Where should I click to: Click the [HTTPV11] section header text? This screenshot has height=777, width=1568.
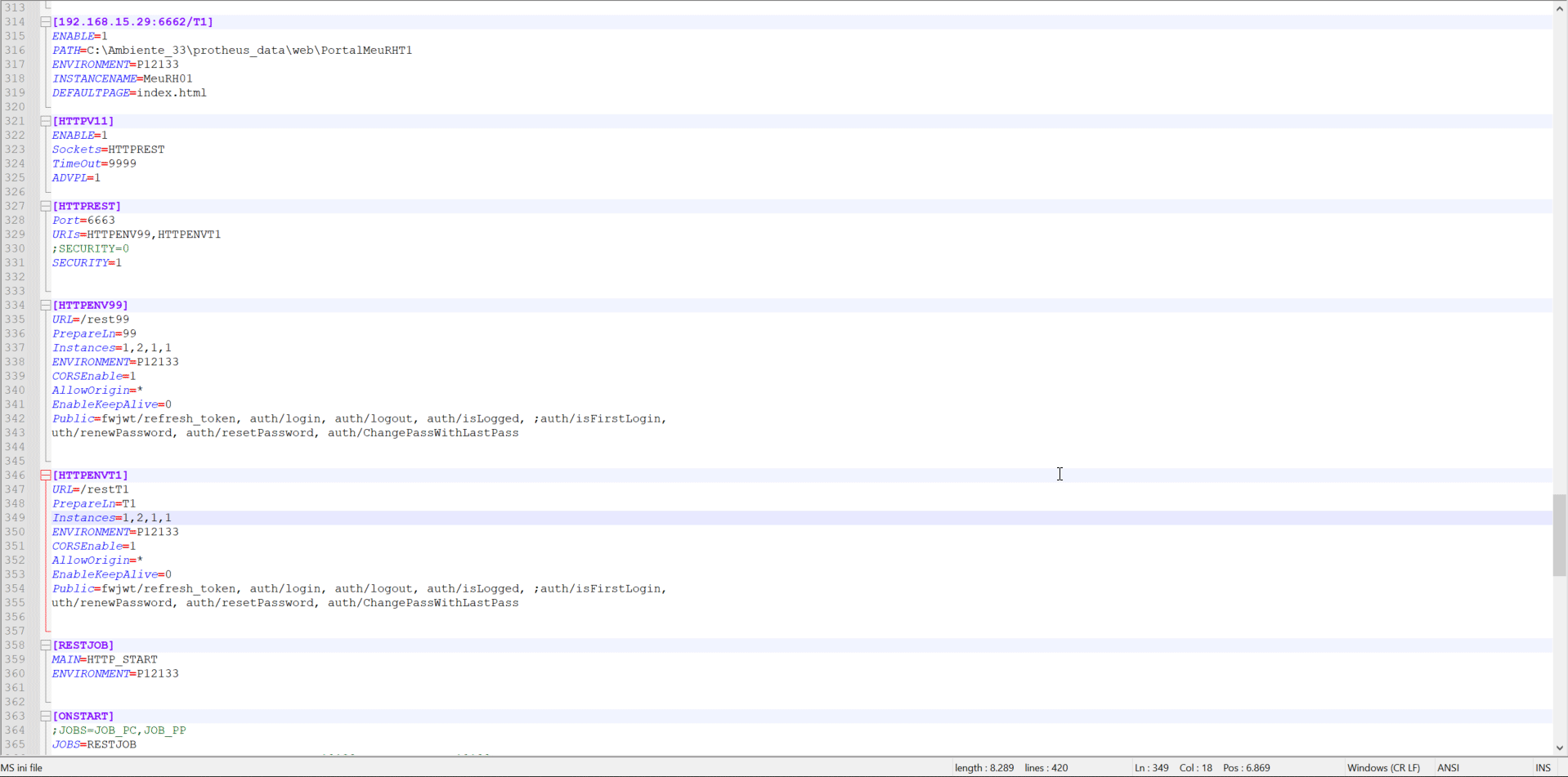click(83, 121)
